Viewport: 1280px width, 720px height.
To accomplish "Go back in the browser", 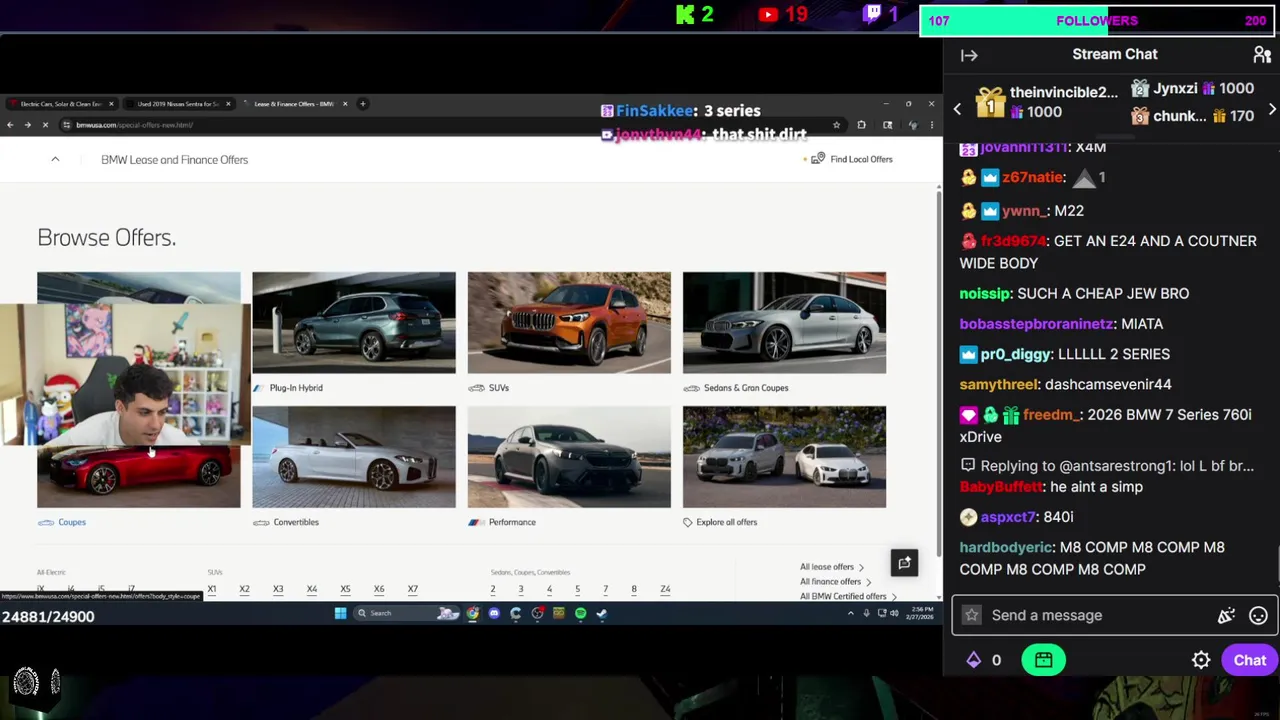I will [x=10, y=125].
